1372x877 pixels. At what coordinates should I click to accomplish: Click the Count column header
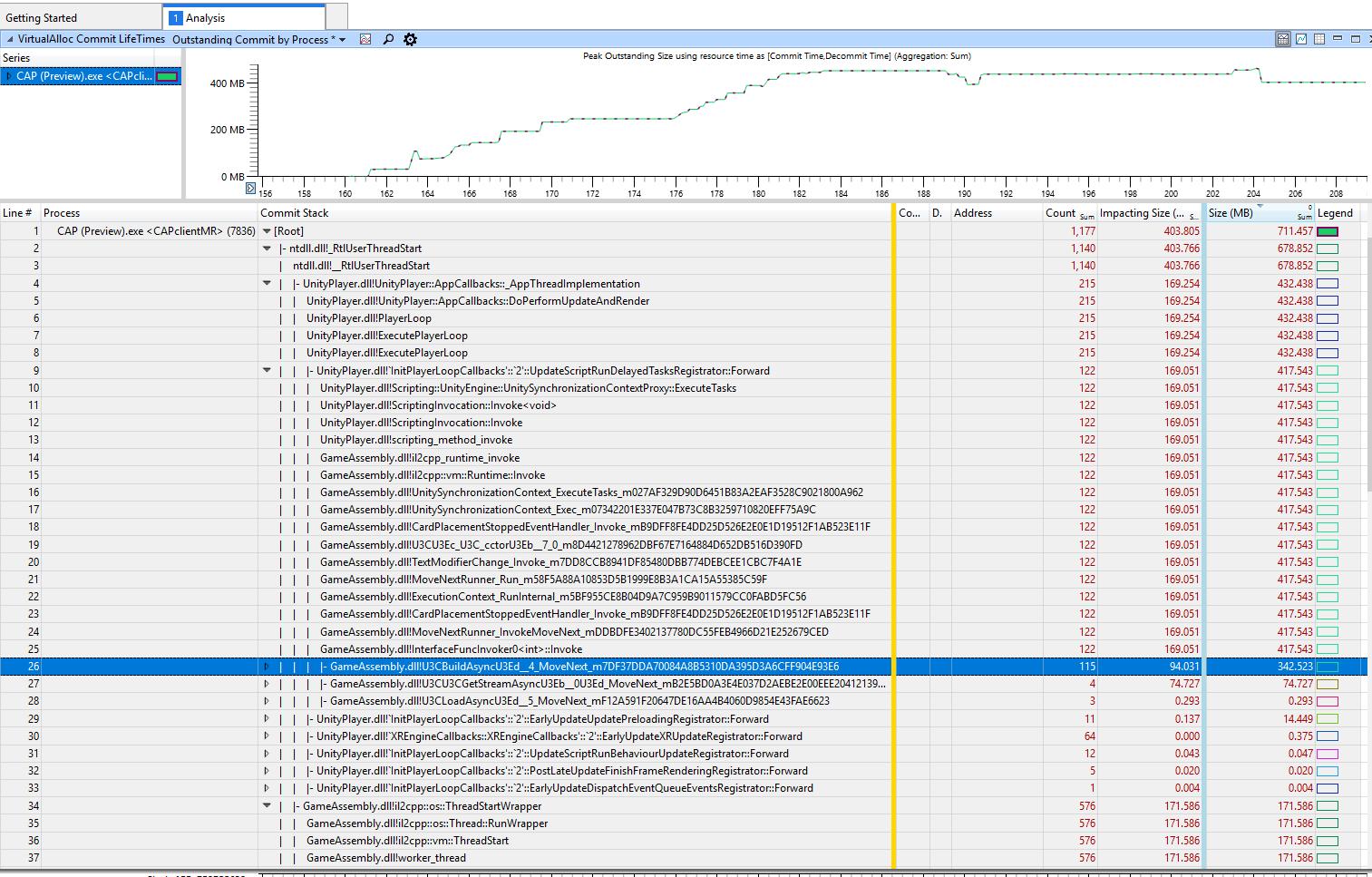pyautogui.click(x=1062, y=212)
